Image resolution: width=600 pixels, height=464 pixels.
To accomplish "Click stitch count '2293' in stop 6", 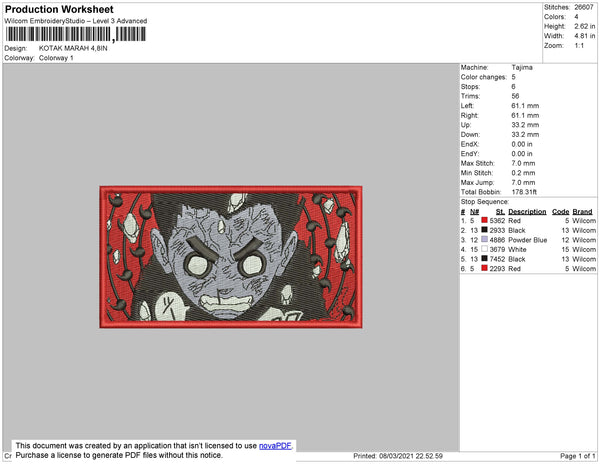I will click(497, 269).
